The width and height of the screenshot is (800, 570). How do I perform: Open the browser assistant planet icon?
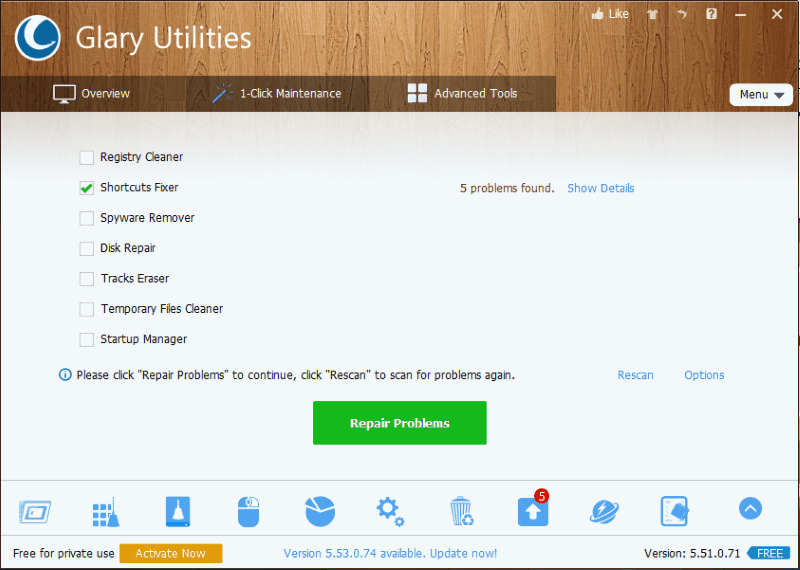(604, 511)
